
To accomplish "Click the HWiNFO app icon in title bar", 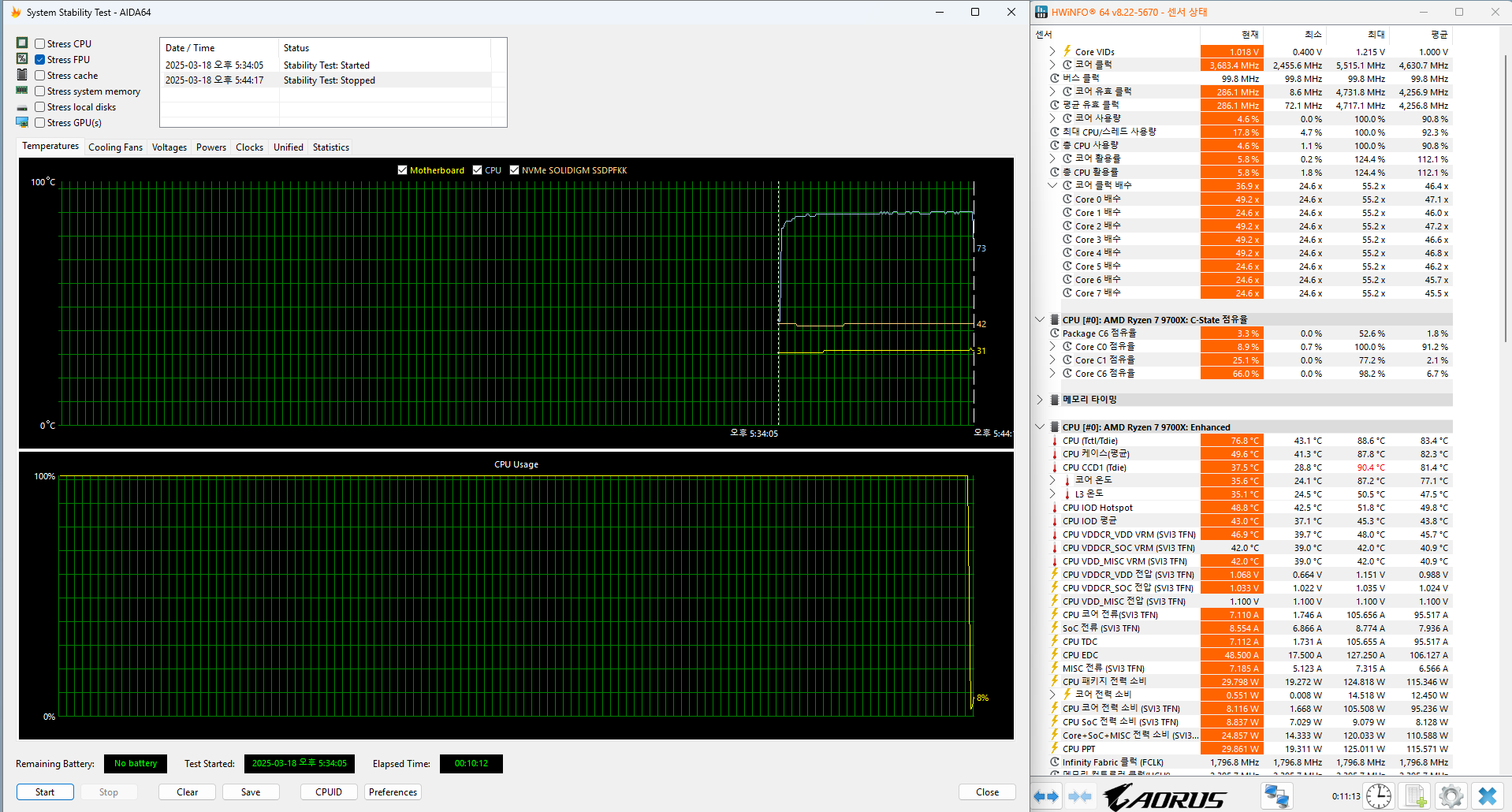I will [x=1041, y=12].
